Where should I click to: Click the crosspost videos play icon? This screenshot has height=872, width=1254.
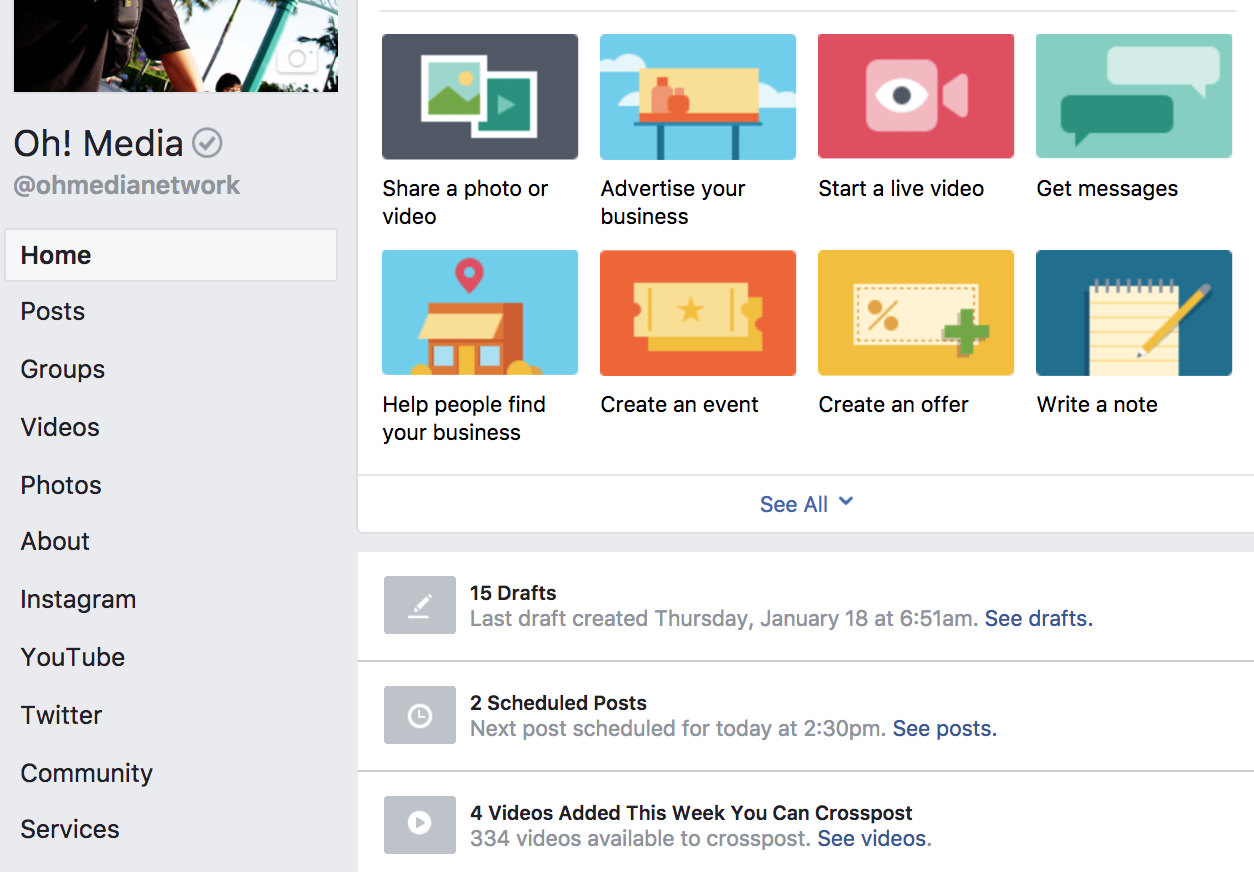click(x=420, y=824)
